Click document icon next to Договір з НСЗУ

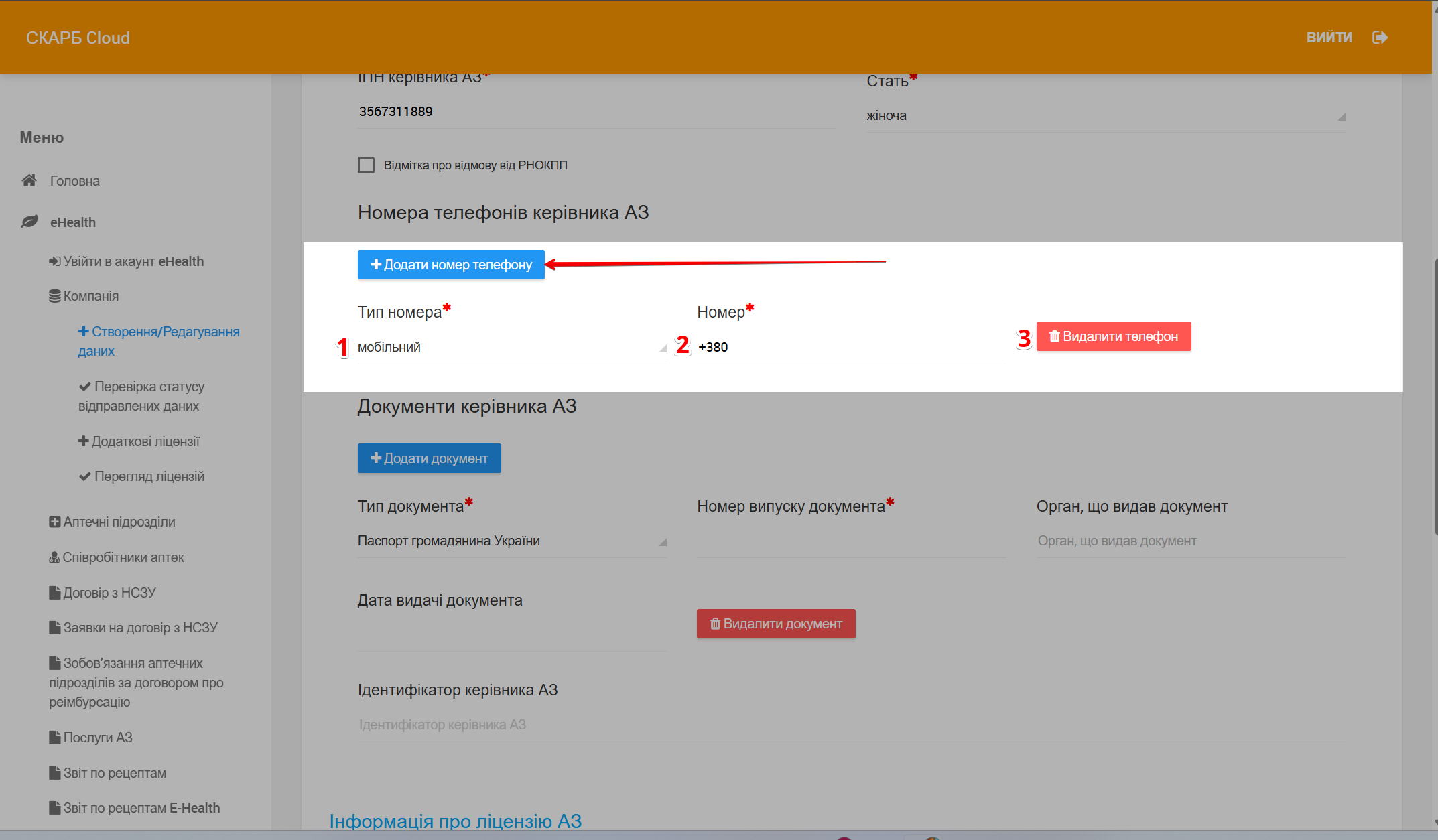pos(54,593)
